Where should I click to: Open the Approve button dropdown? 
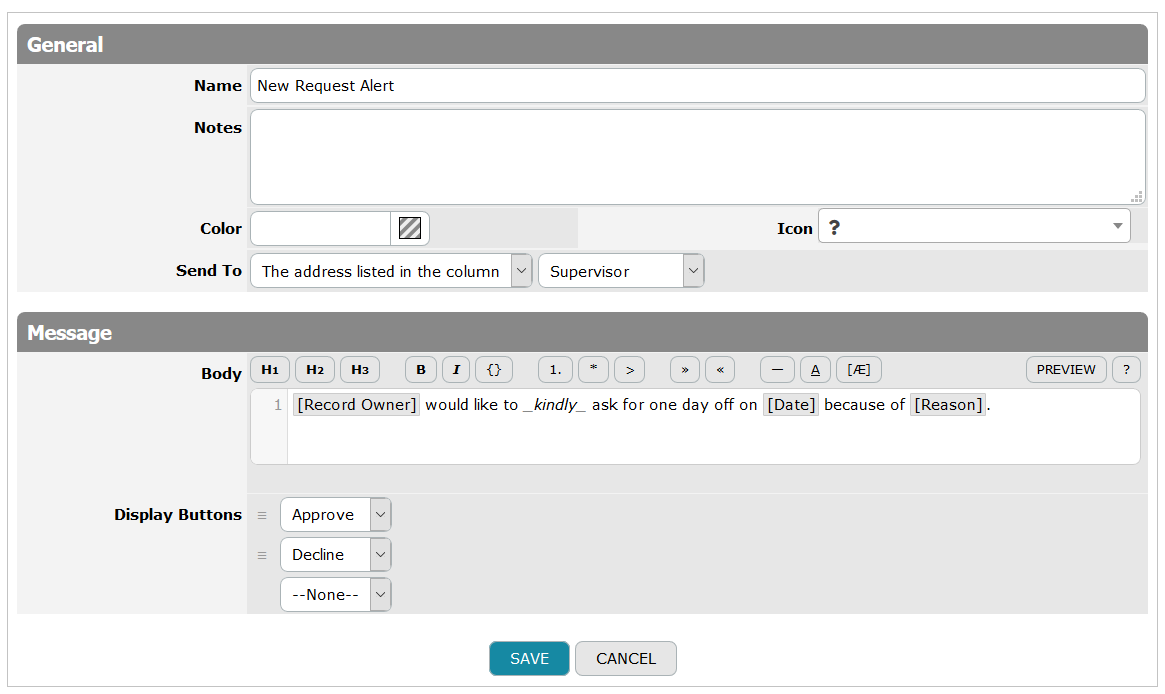[x=335, y=515]
